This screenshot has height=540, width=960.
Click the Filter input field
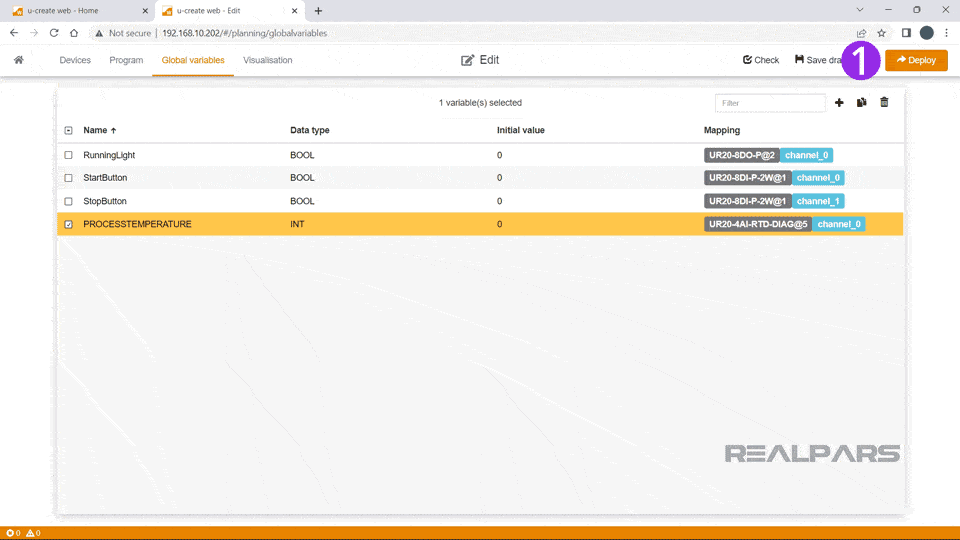(x=770, y=103)
